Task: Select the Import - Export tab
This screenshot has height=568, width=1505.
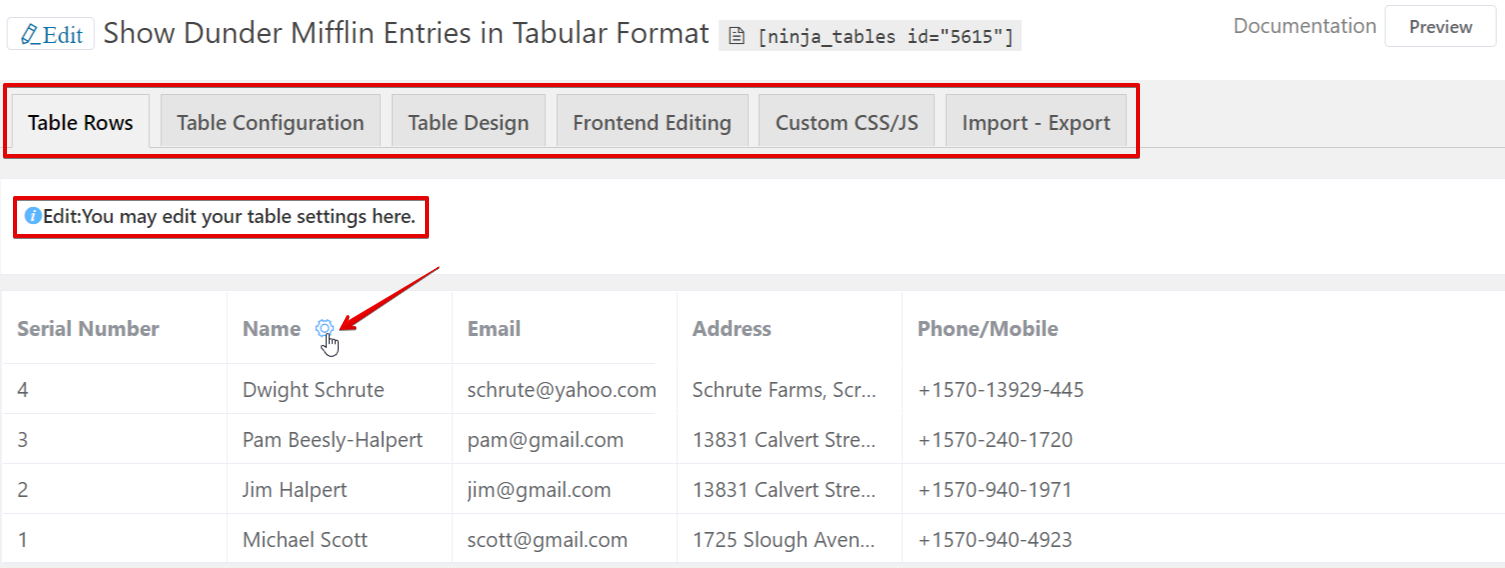Action: click(1036, 123)
